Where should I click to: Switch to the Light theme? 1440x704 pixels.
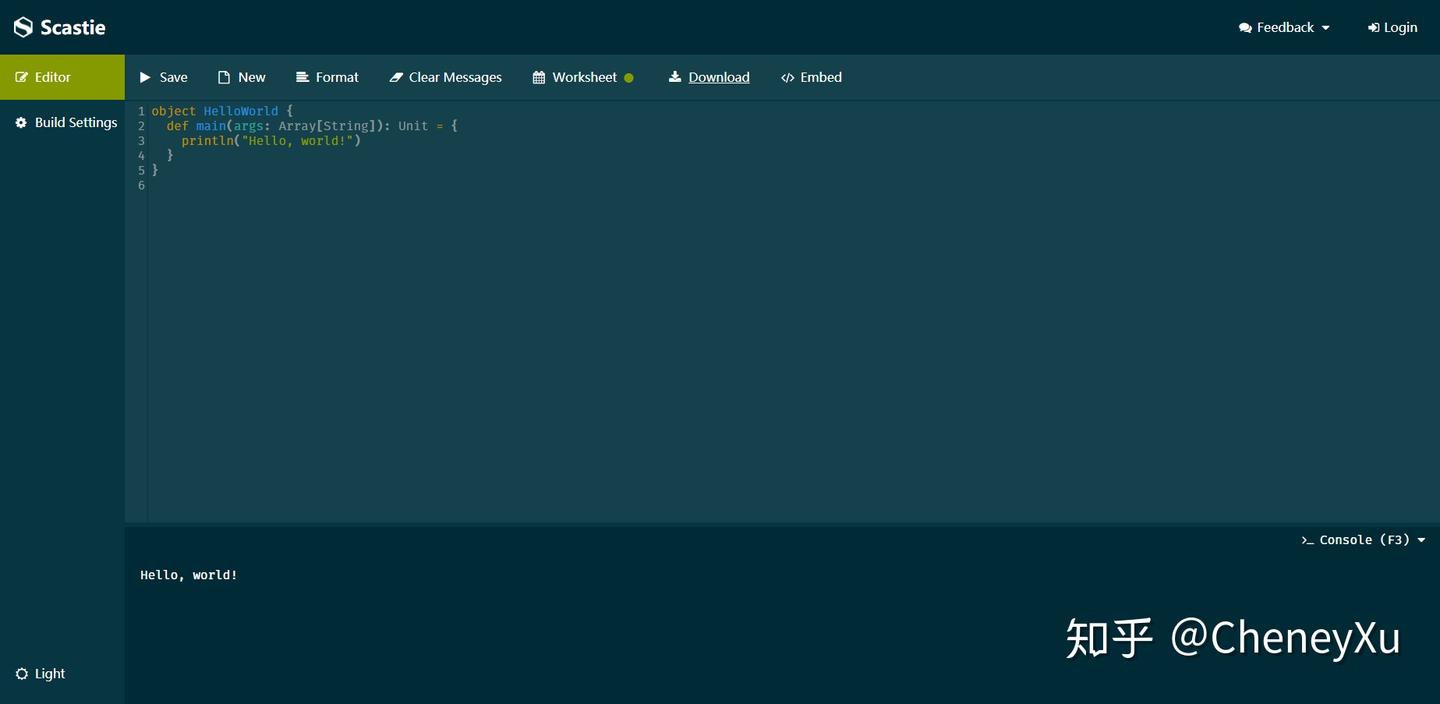(40, 673)
